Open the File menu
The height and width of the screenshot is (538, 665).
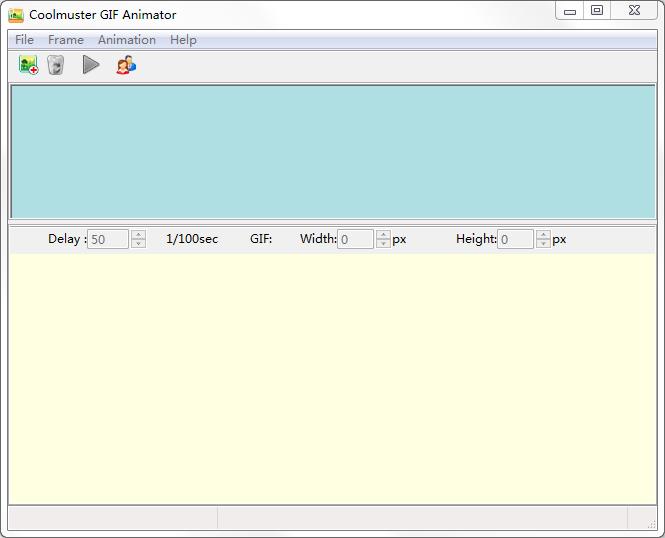(24, 40)
